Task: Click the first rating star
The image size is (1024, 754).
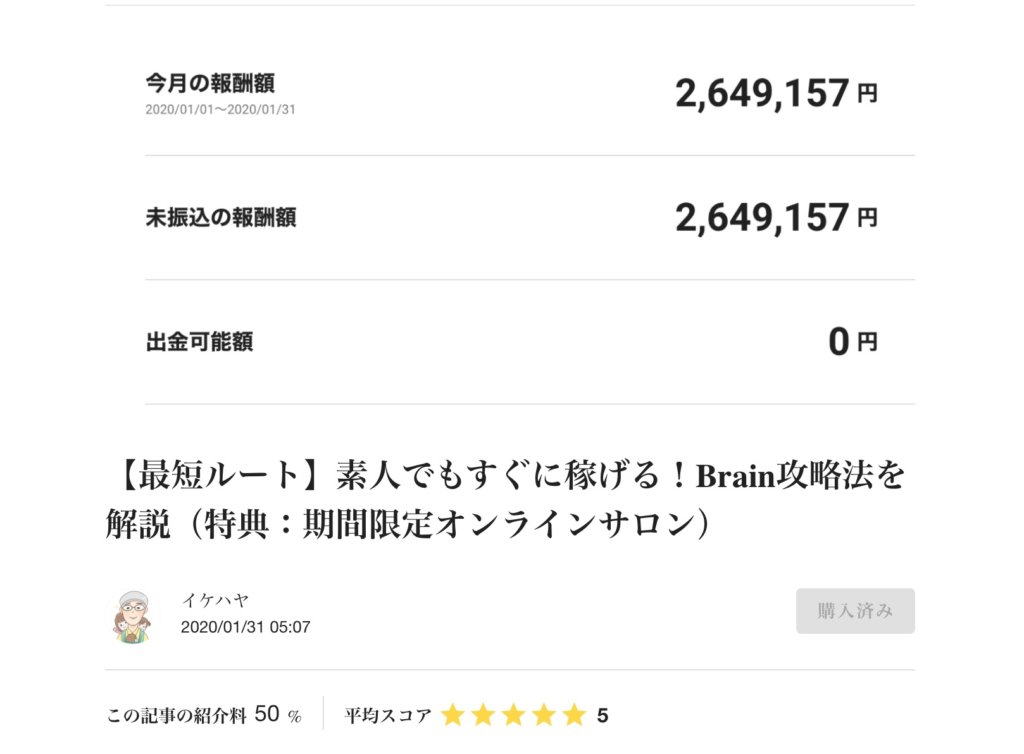Action: click(453, 715)
